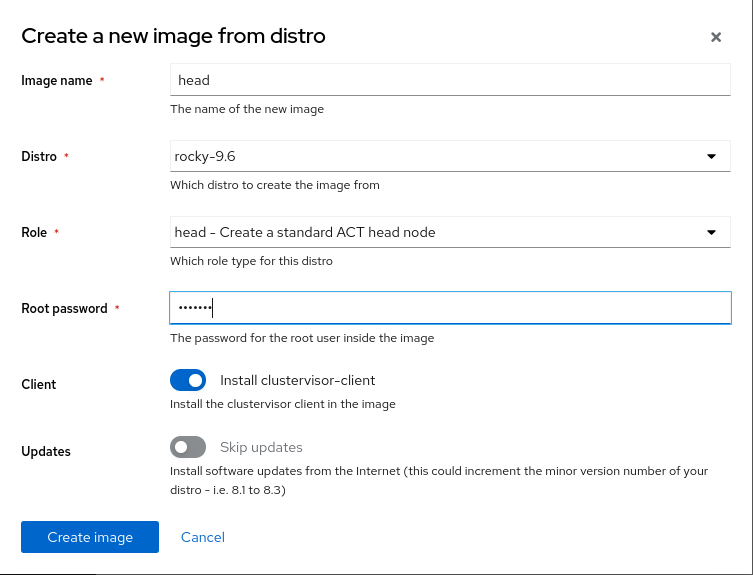Click the 'Root password' field label
Screen dimensions: 753x575
pyautogui.click(x=64, y=309)
